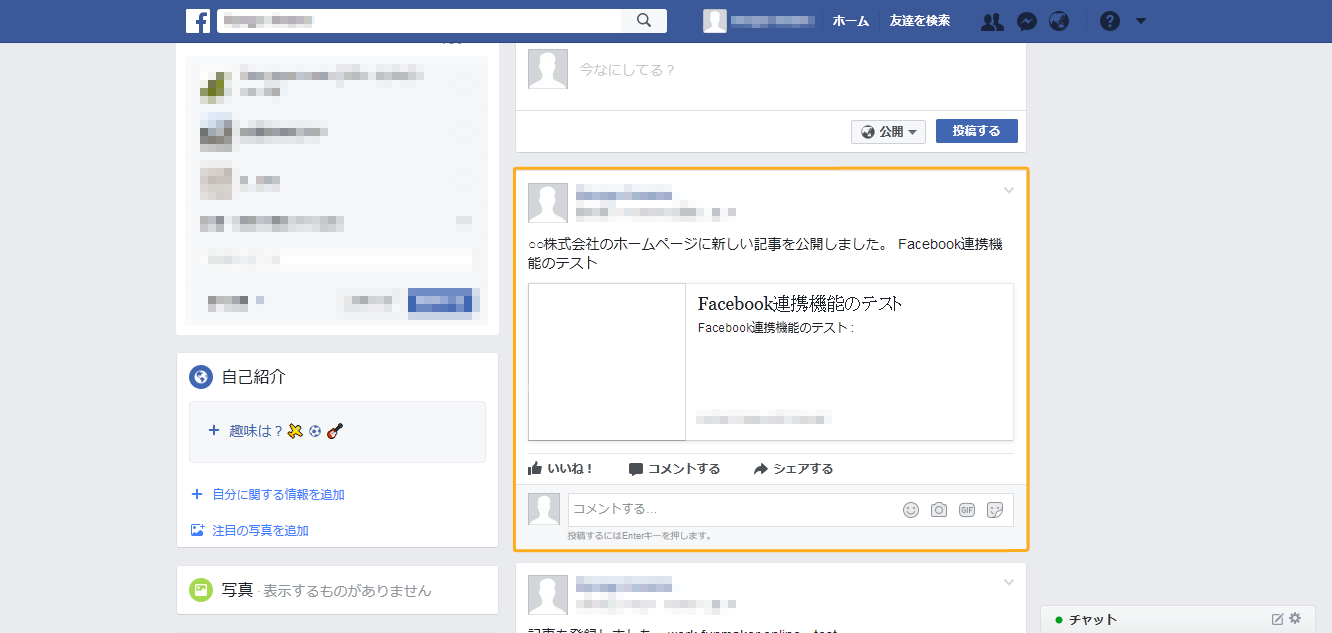Click いいね！ on the highlighted post
Image resolution: width=1332 pixels, height=633 pixels.
pyautogui.click(x=561, y=468)
